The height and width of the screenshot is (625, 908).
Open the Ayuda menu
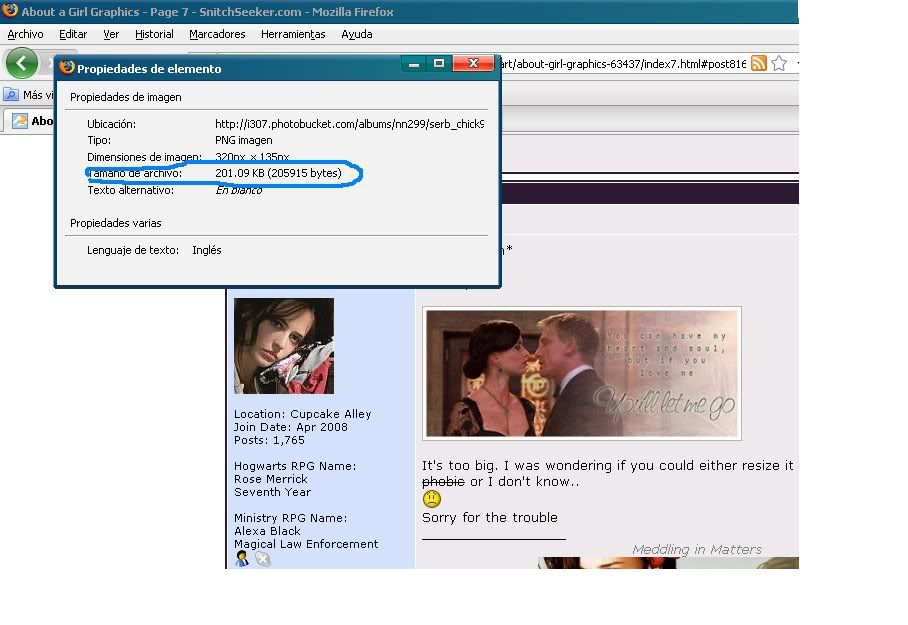357,34
